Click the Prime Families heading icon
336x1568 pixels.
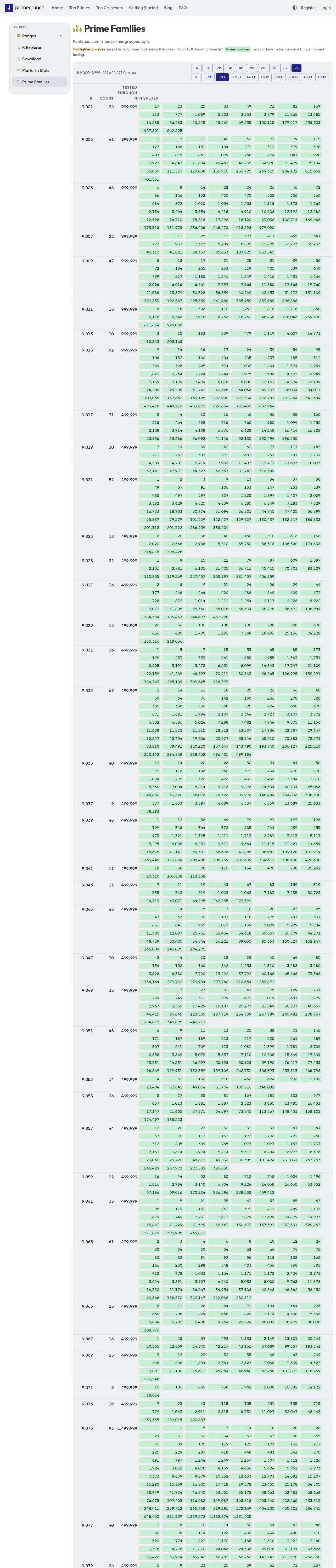pos(77,28)
